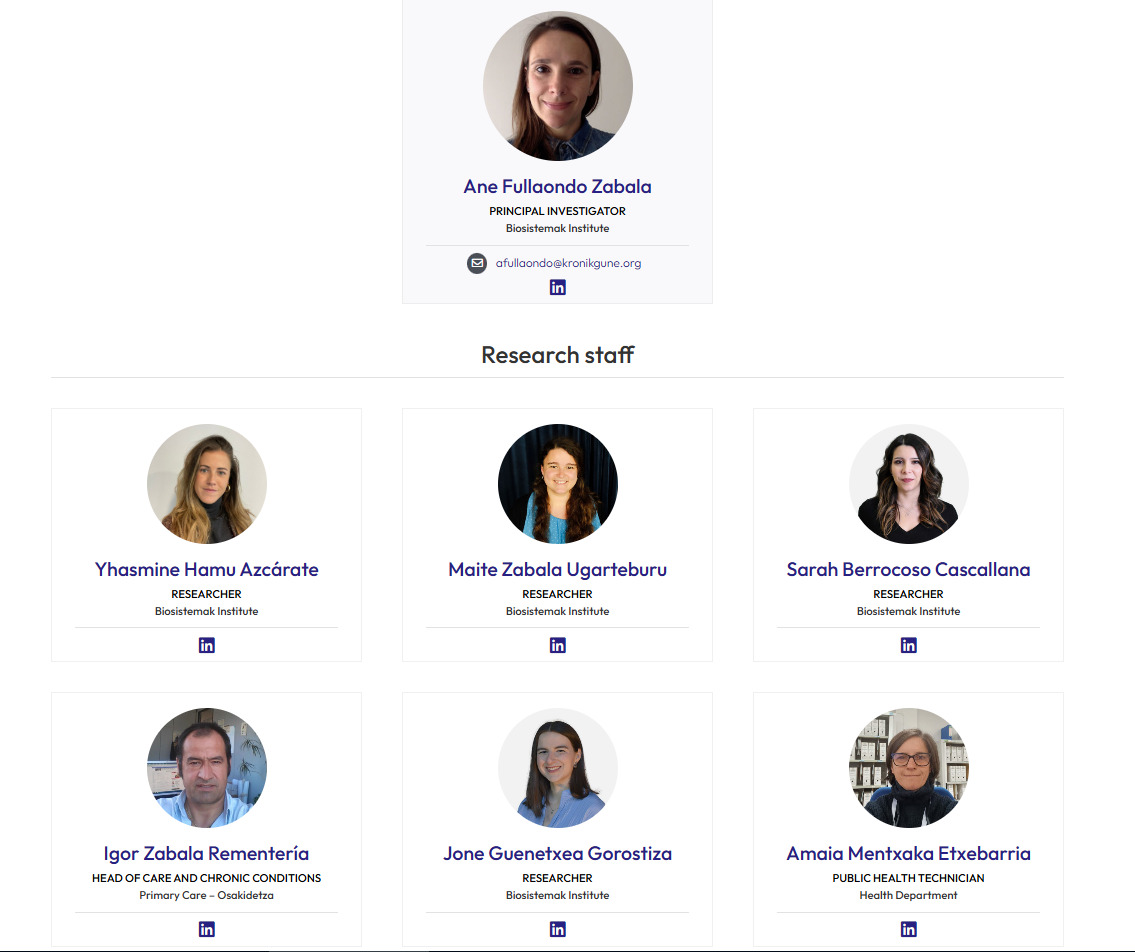Viewport: 1135px width, 952px height.
Task: Open Jone Guenetxea Gorostiza's LinkedIn icon
Action: click(557, 929)
